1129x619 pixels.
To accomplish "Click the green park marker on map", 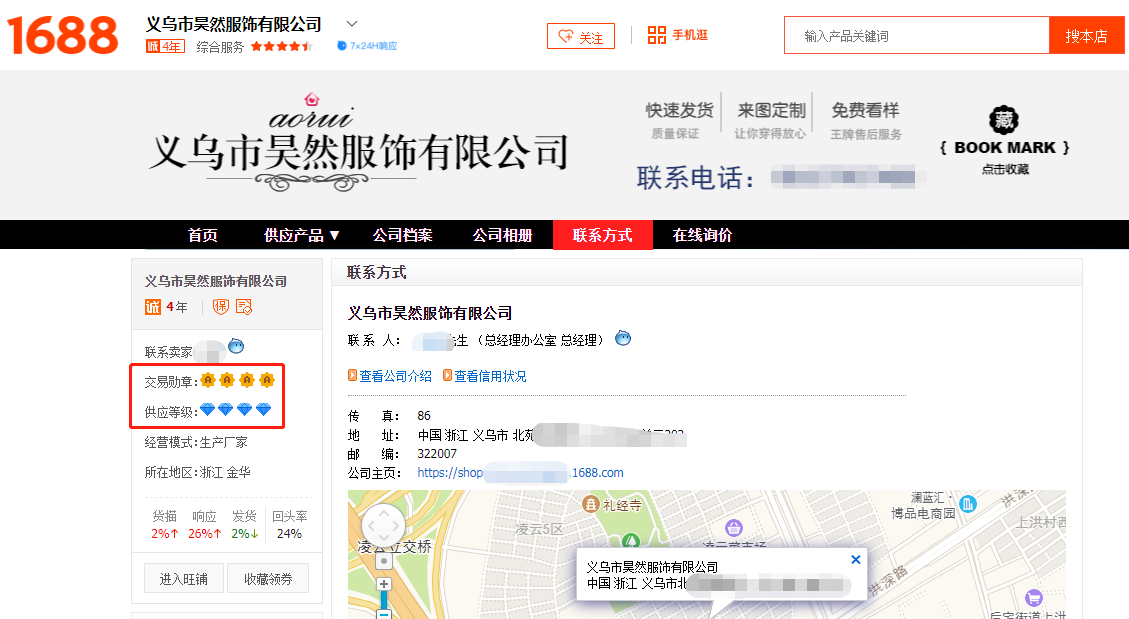I will click(x=631, y=540).
